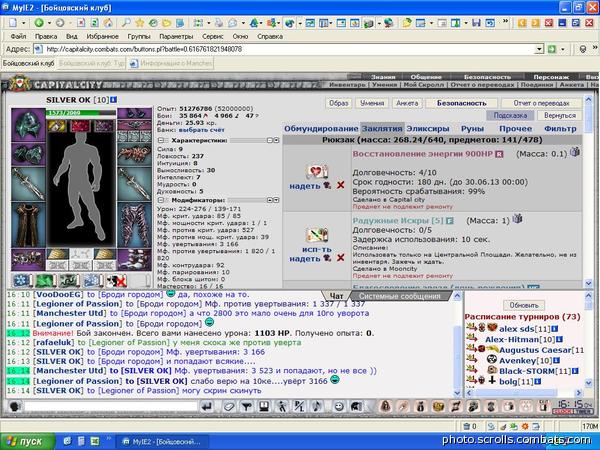Open the Фильтр inventory tab

click(x=560, y=129)
